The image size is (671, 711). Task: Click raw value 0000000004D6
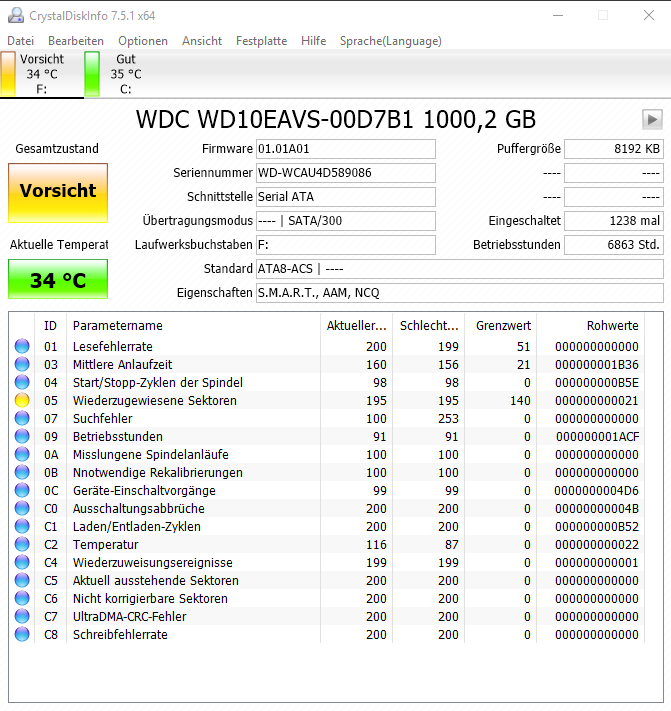coord(596,491)
